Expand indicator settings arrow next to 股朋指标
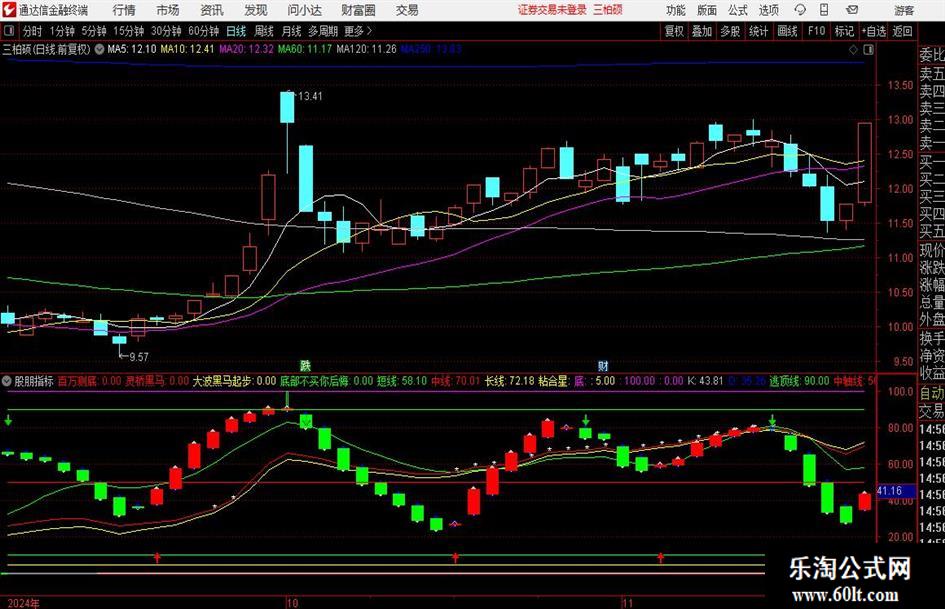945x609 pixels. 7,381
